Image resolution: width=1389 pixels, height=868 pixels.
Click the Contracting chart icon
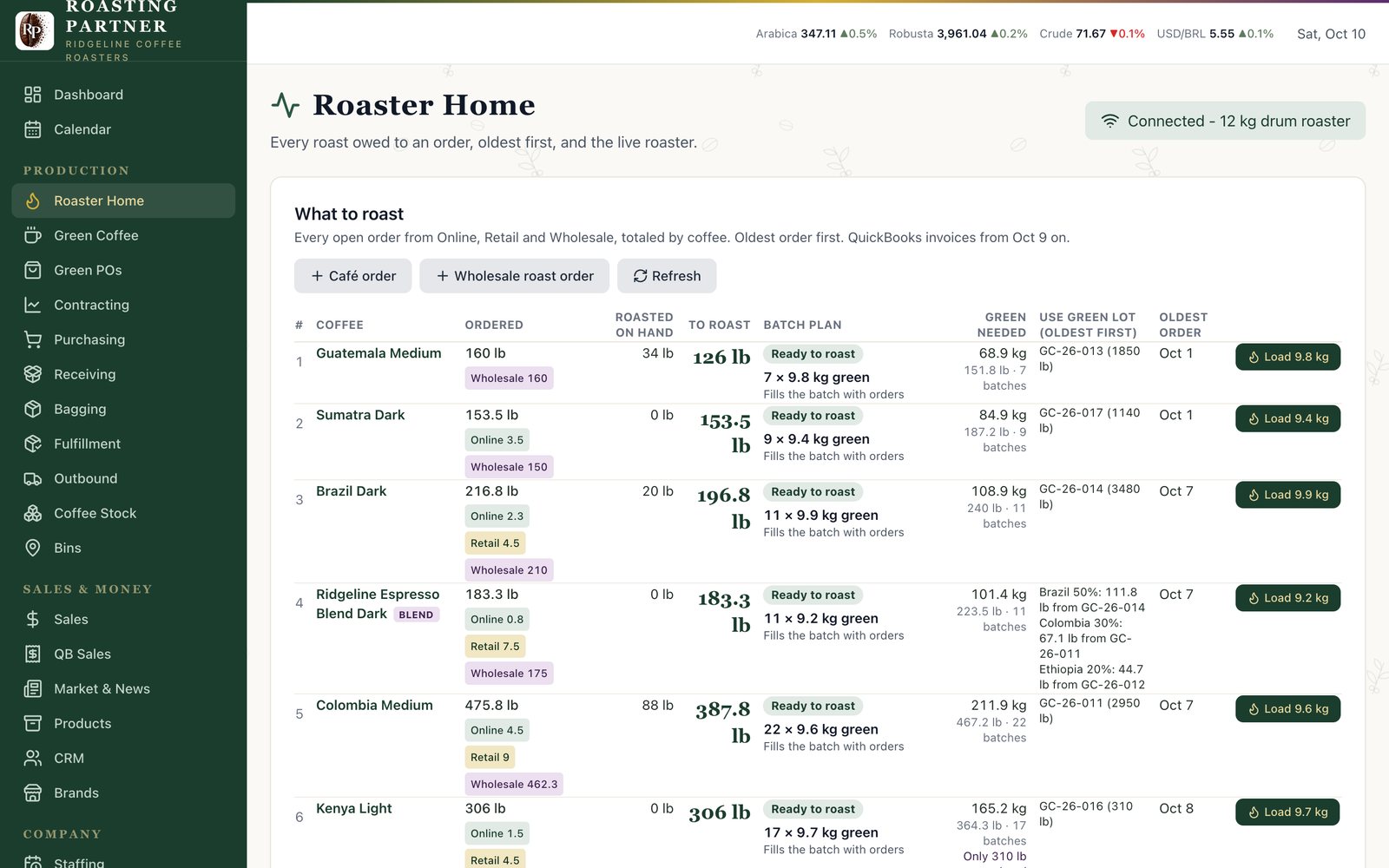pyautogui.click(x=33, y=305)
